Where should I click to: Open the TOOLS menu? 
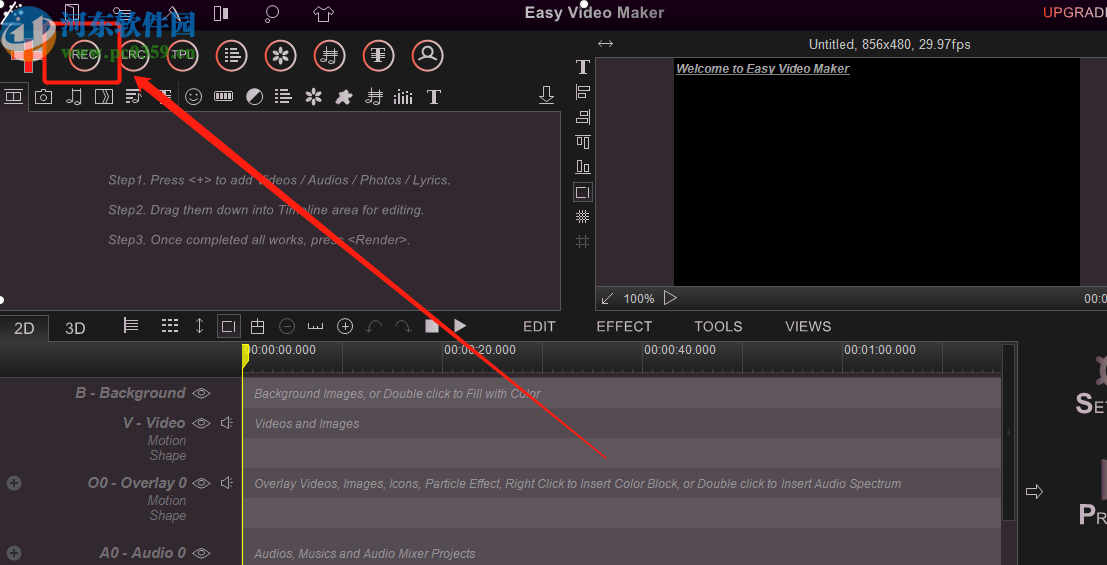[x=718, y=326]
